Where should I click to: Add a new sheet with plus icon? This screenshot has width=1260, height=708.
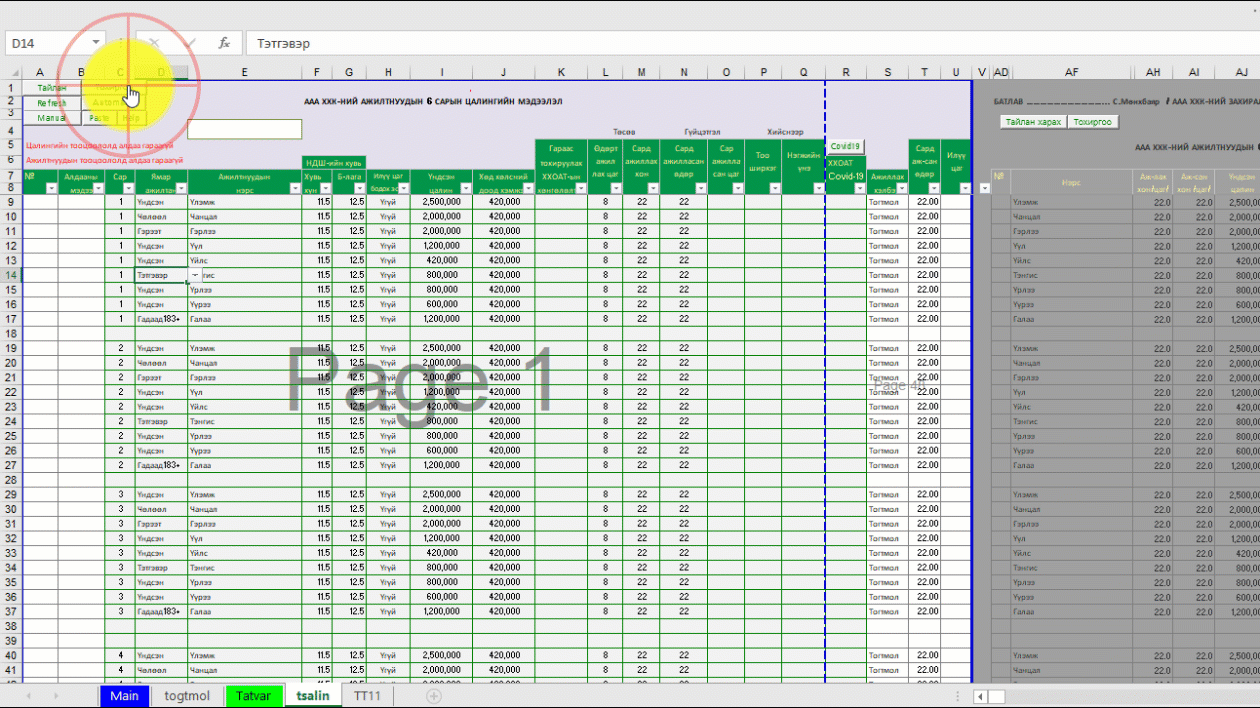click(433, 696)
